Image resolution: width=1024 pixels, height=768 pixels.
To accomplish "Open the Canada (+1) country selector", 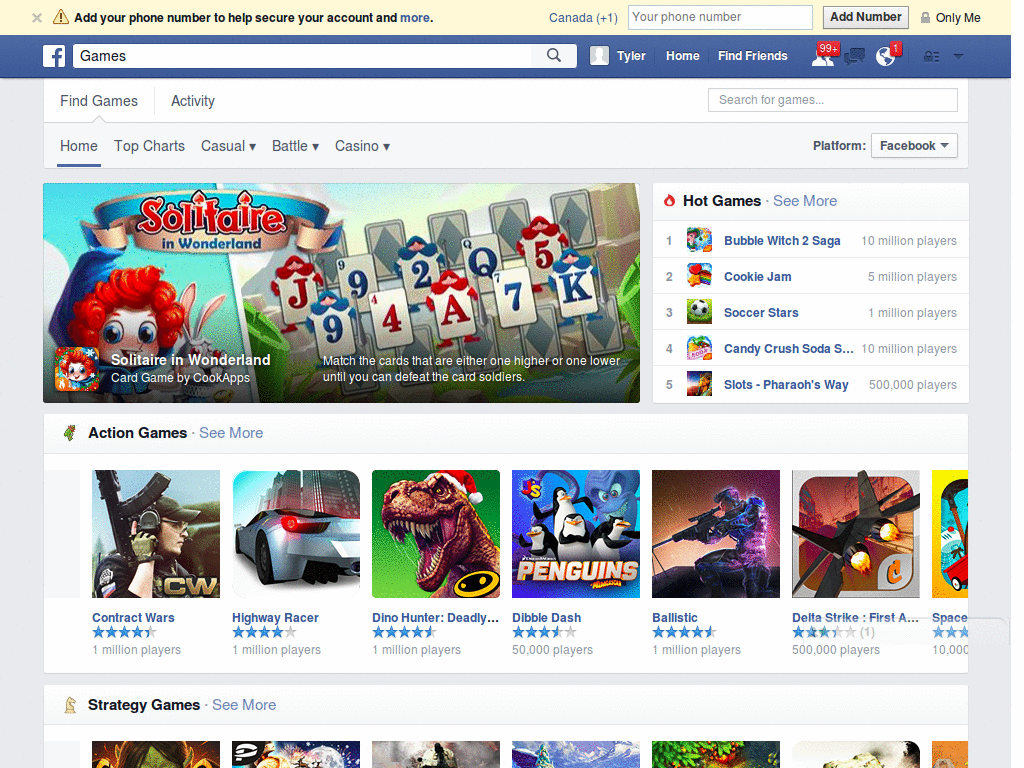I will click(x=583, y=18).
